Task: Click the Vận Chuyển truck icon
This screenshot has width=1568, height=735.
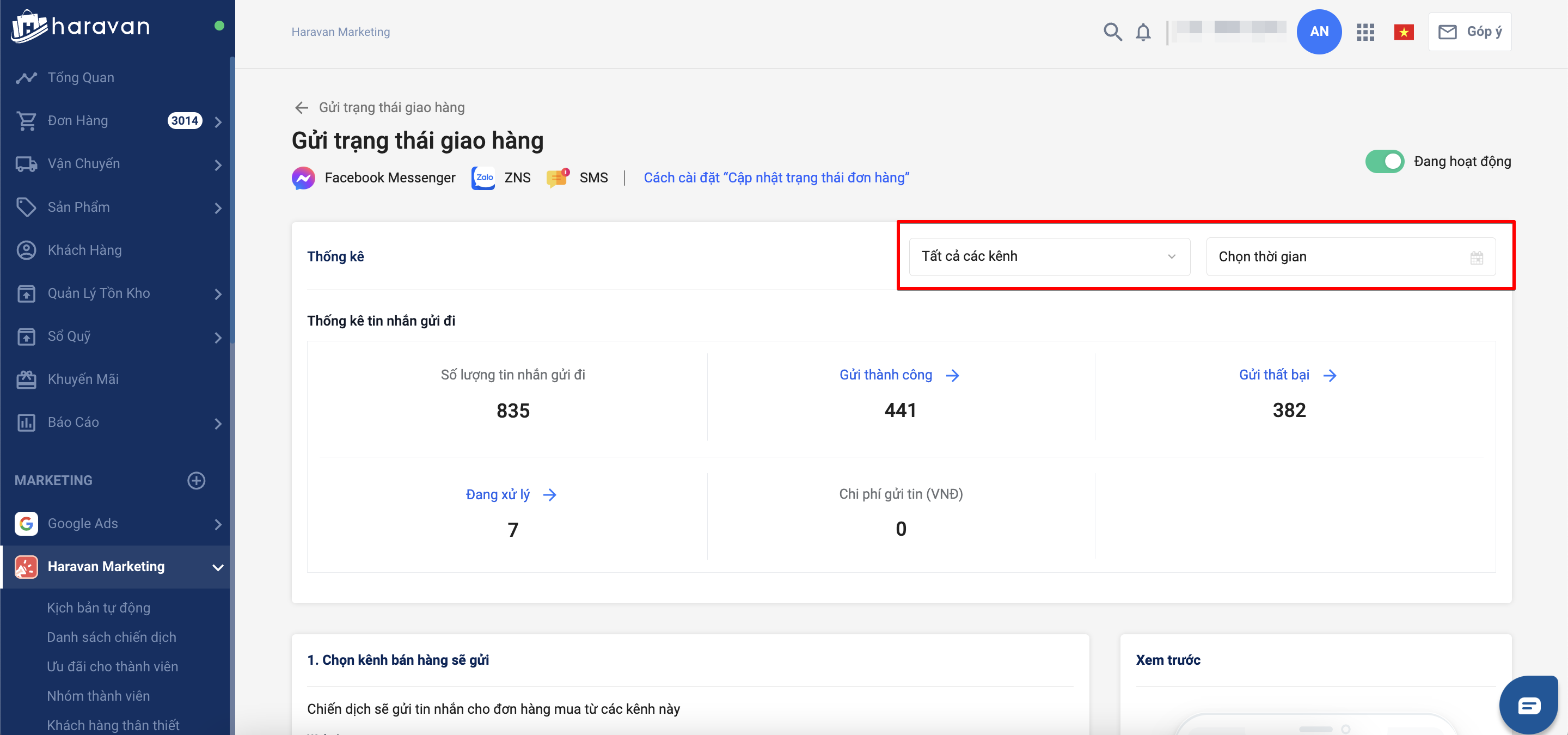Action: 26,164
